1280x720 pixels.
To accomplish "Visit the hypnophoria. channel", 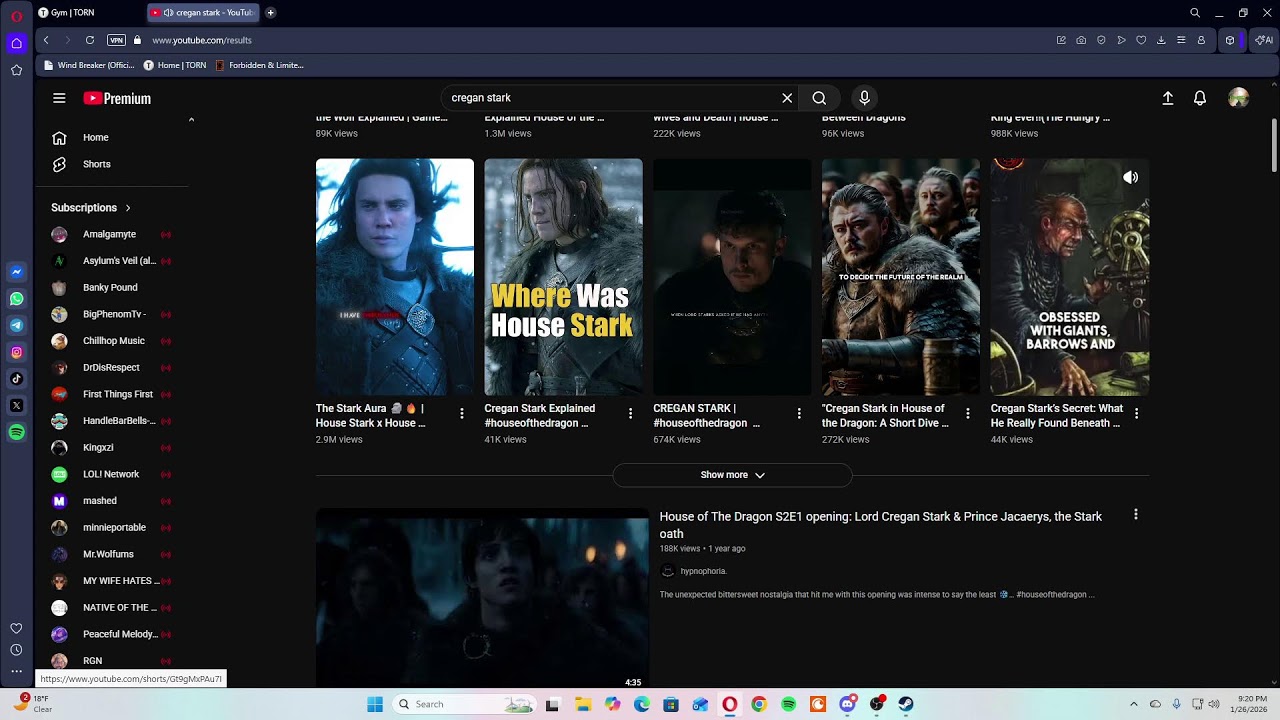I will 703,571.
